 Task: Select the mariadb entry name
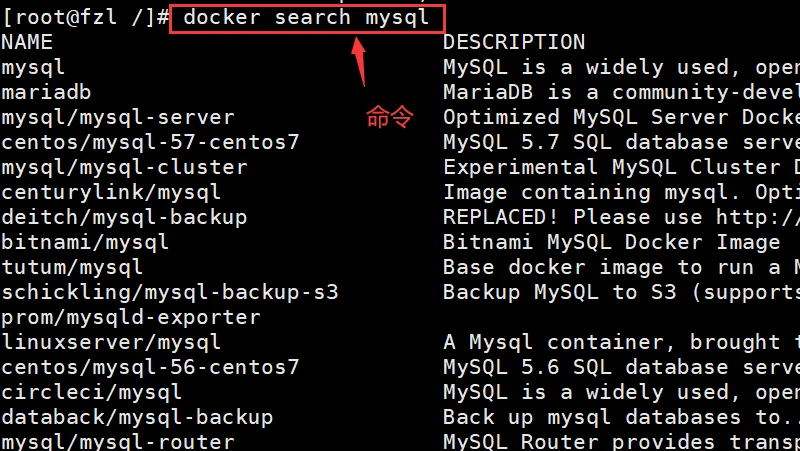click(46, 92)
